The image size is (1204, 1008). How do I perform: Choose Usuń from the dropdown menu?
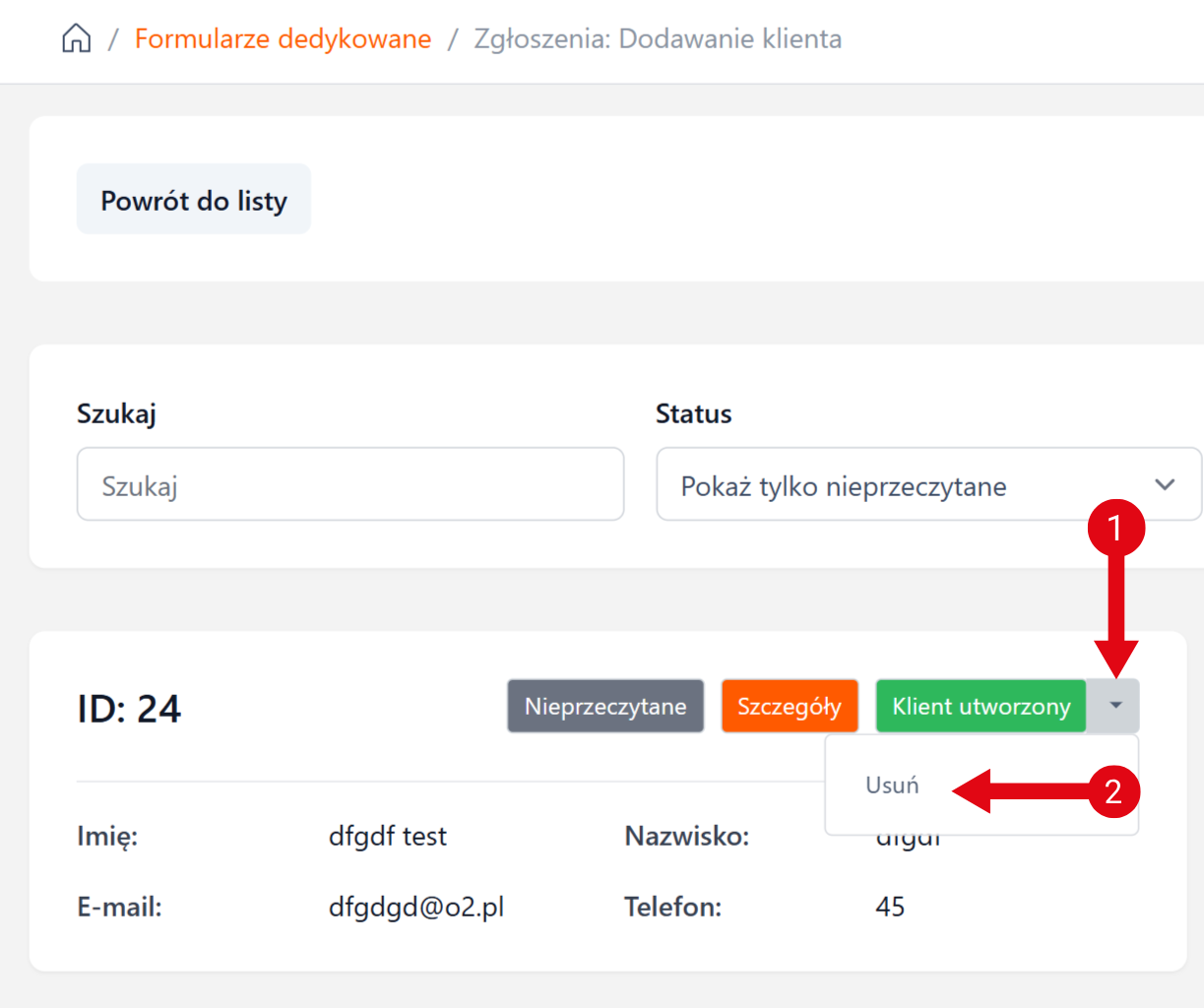(x=892, y=786)
